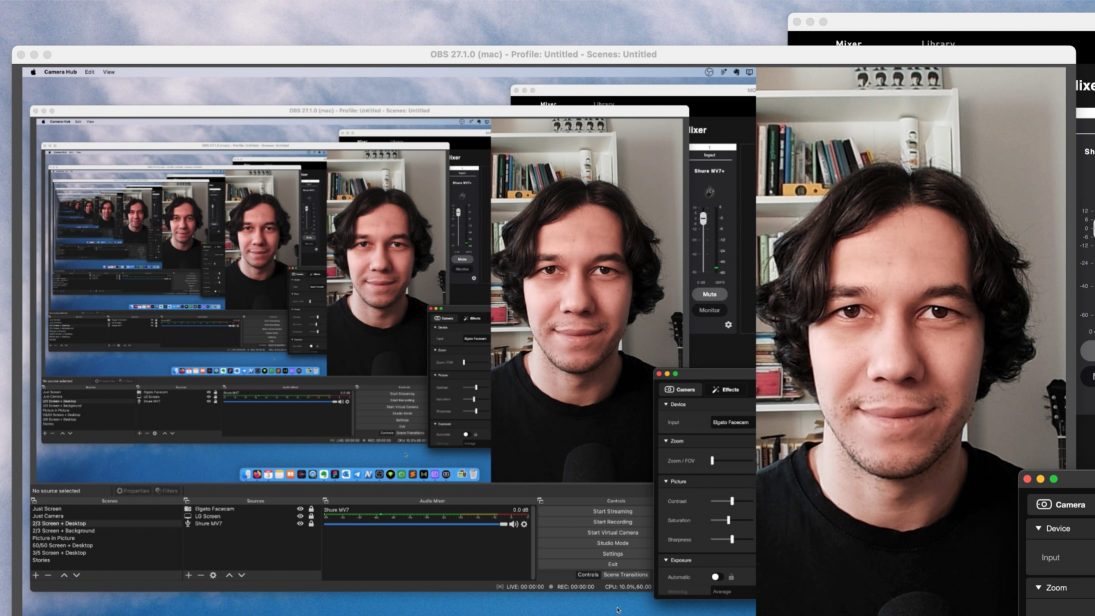Viewport: 1095px width, 616px height.
Task: Adjust the Contrast slider in Camera Hub
Action: click(731, 501)
